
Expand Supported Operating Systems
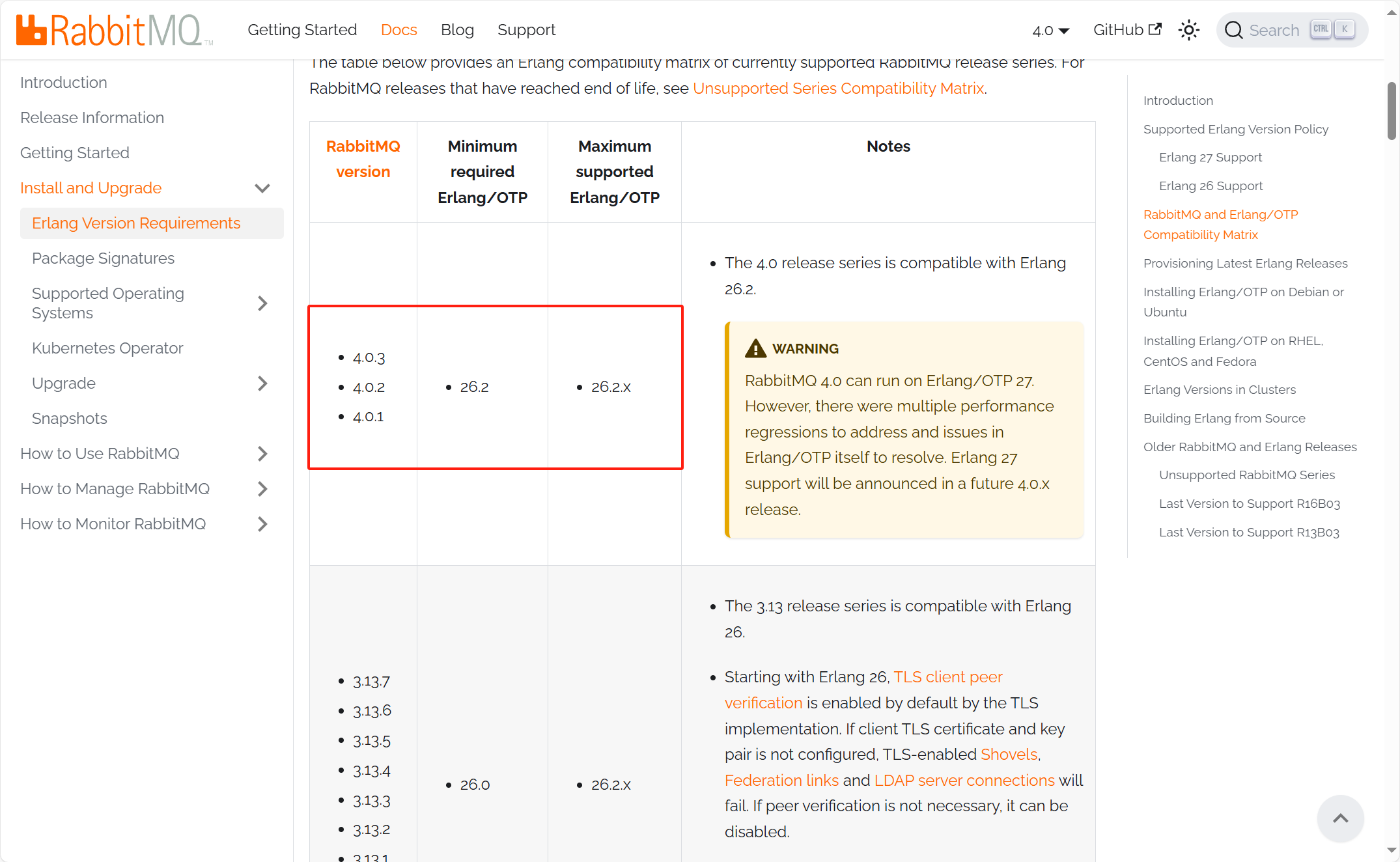263,303
